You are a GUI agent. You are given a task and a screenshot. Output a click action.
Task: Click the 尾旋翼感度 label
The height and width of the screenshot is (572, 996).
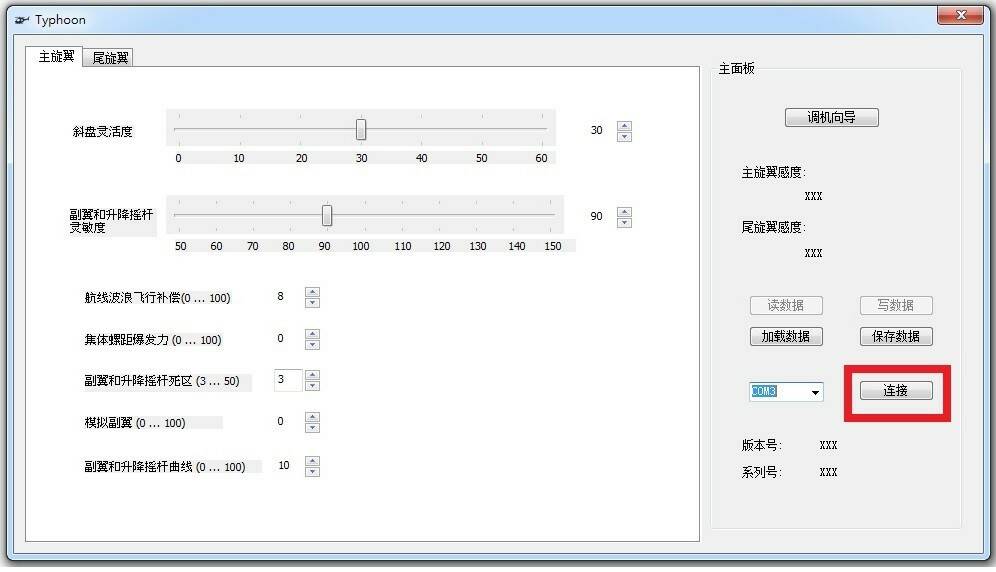[773, 227]
